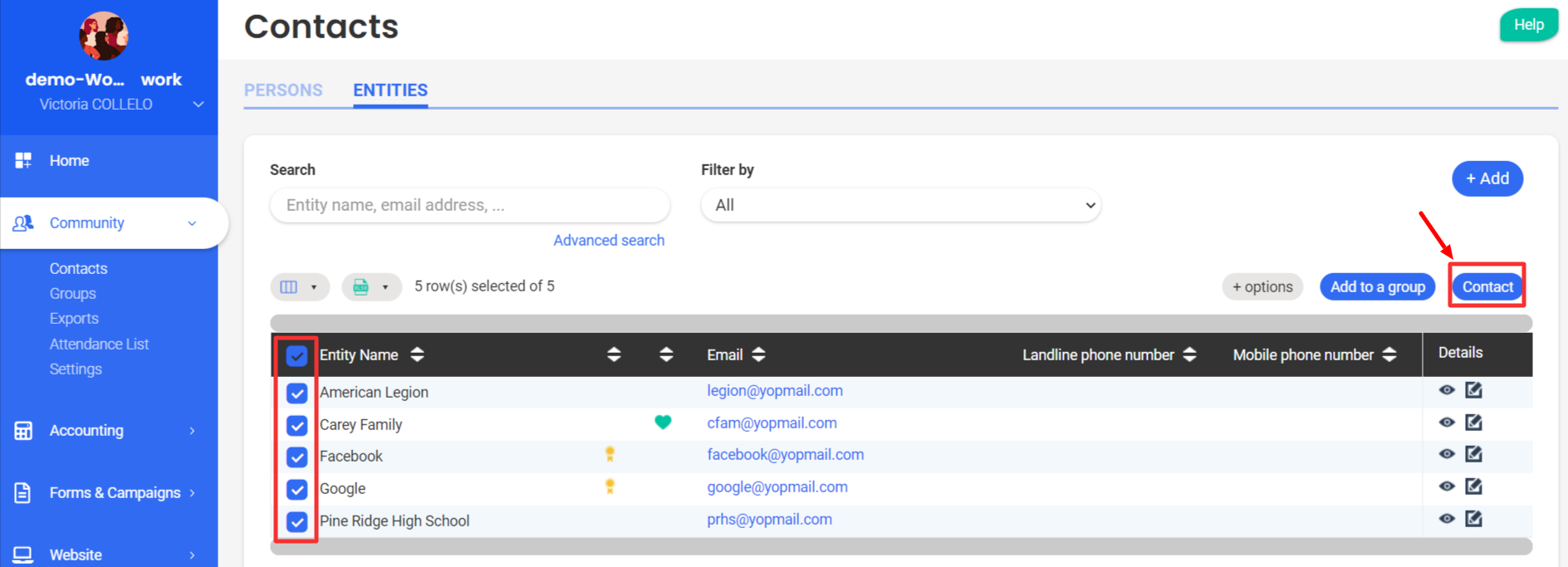Uncheck the select-all header checkbox
This screenshot has width=1568, height=567.
pos(296,356)
